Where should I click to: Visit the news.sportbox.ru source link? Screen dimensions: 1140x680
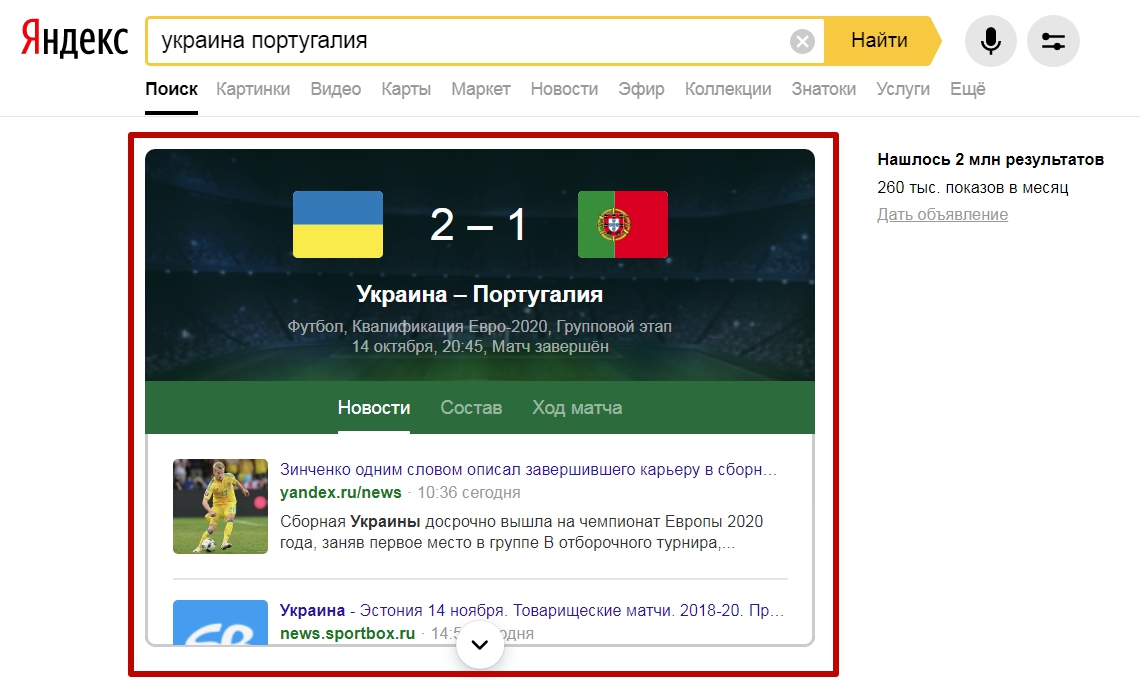[348, 633]
